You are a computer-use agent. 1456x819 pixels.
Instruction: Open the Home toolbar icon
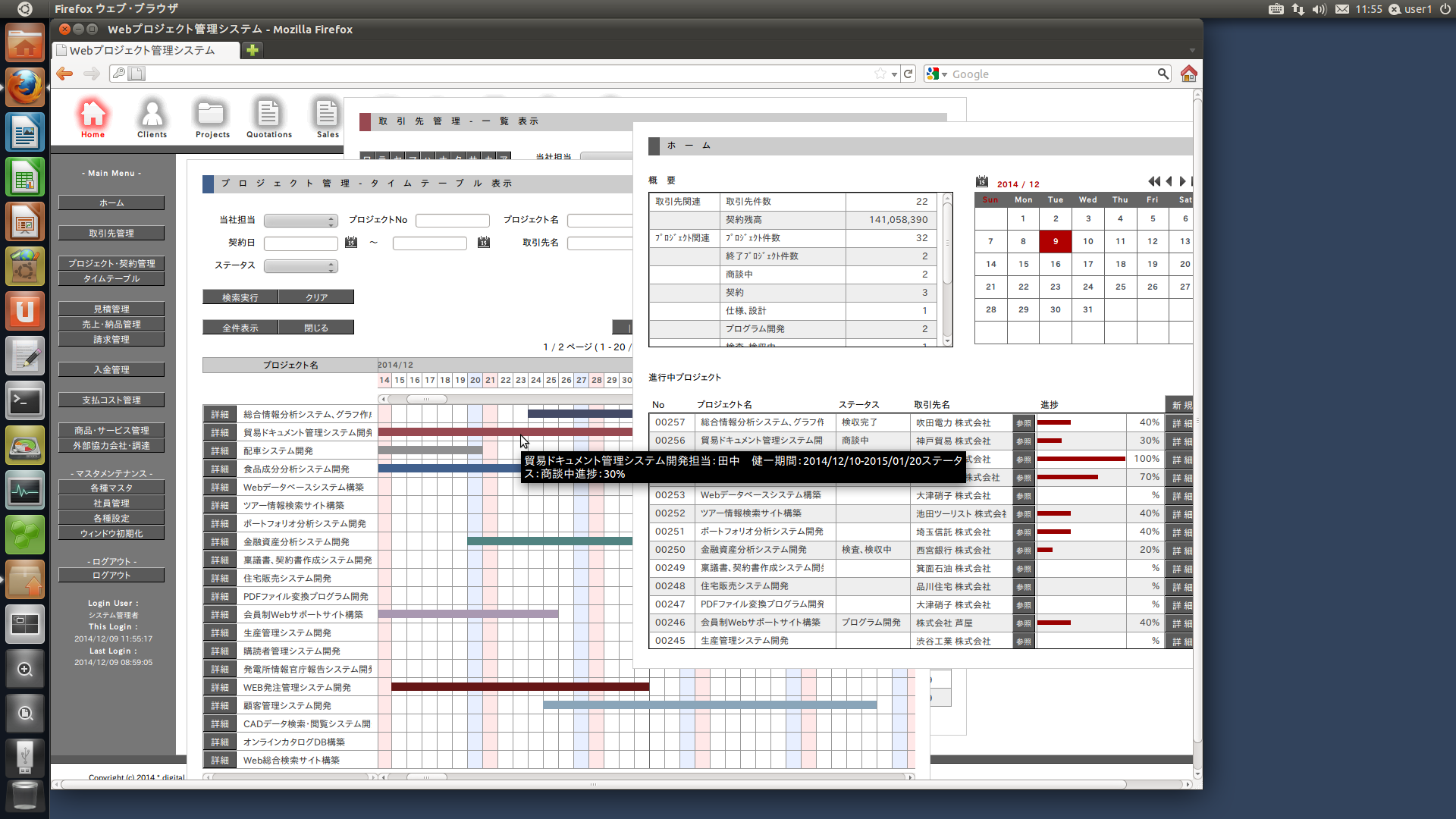[x=93, y=118]
